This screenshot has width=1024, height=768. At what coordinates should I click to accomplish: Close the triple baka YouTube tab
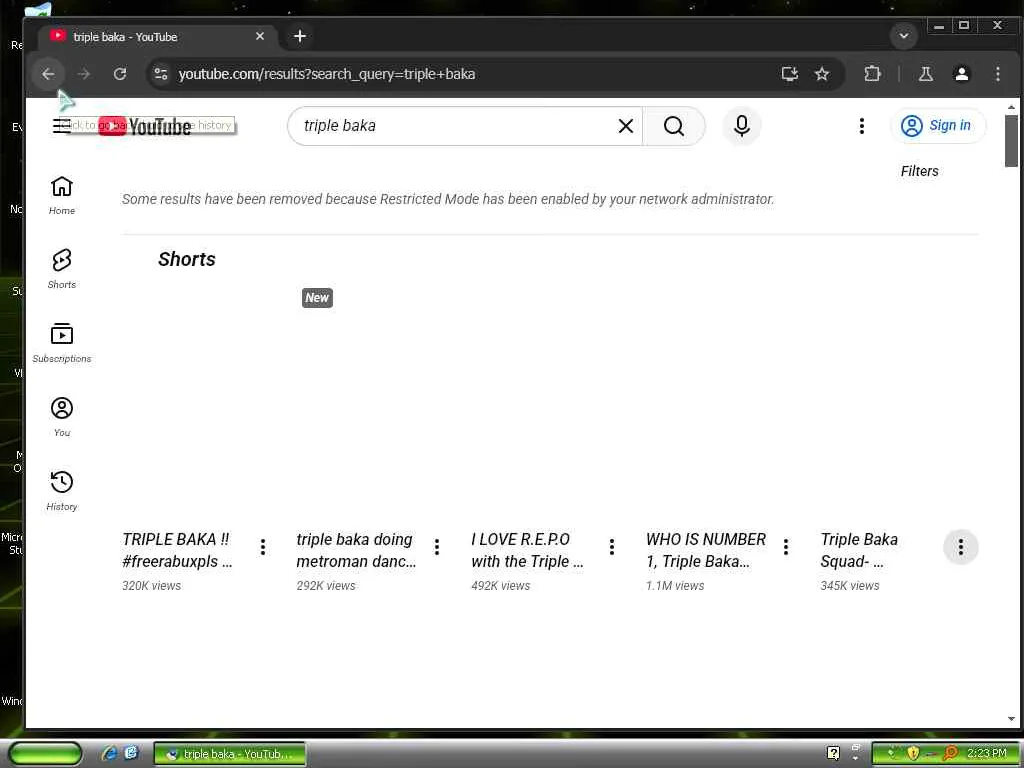coord(260,37)
